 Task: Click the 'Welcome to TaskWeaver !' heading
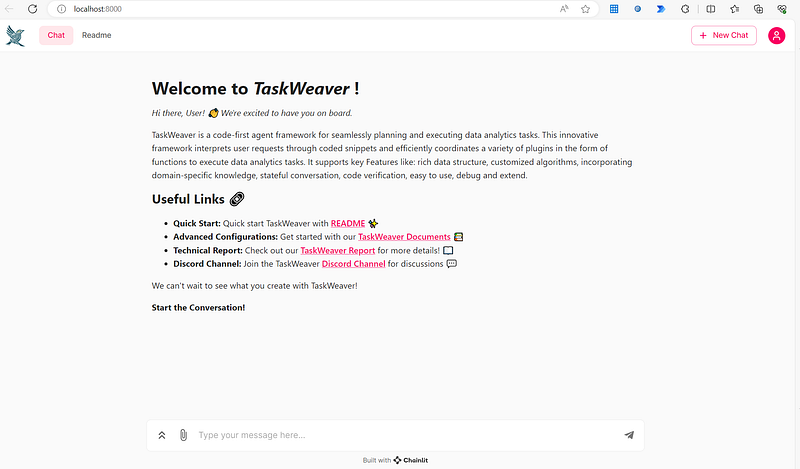(256, 89)
